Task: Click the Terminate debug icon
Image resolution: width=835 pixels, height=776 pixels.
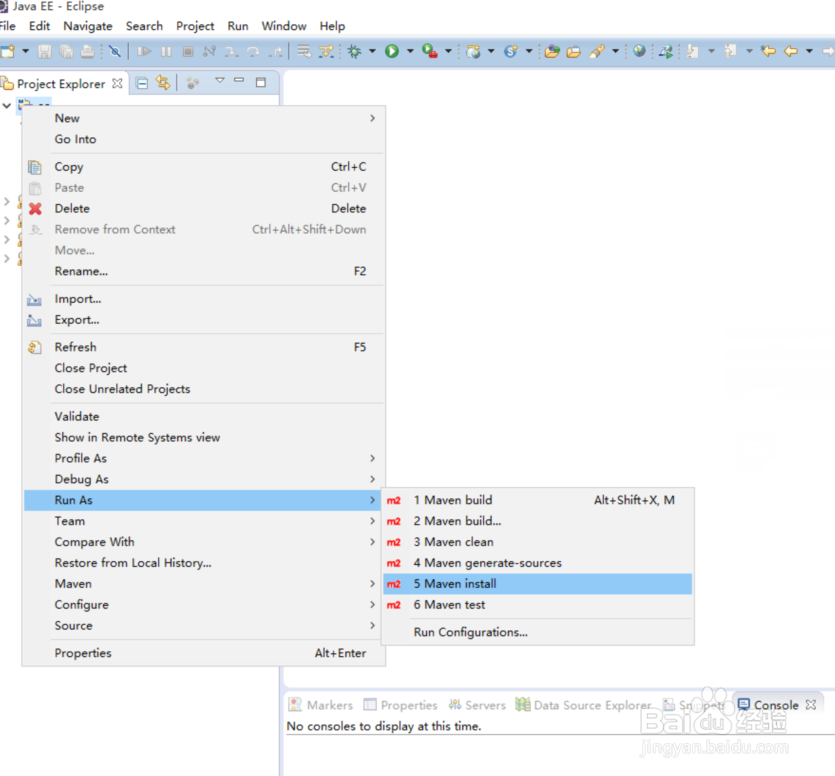Action: (x=187, y=52)
